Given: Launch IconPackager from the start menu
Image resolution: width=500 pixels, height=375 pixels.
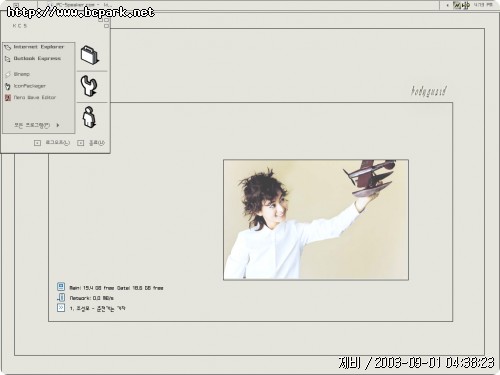Looking at the screenshot, I should tap(30, 86).
